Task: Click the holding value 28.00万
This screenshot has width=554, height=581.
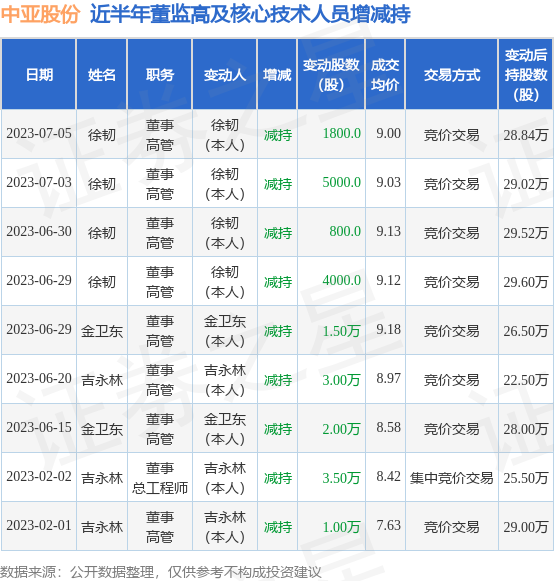Action: (x=525, y=429)
